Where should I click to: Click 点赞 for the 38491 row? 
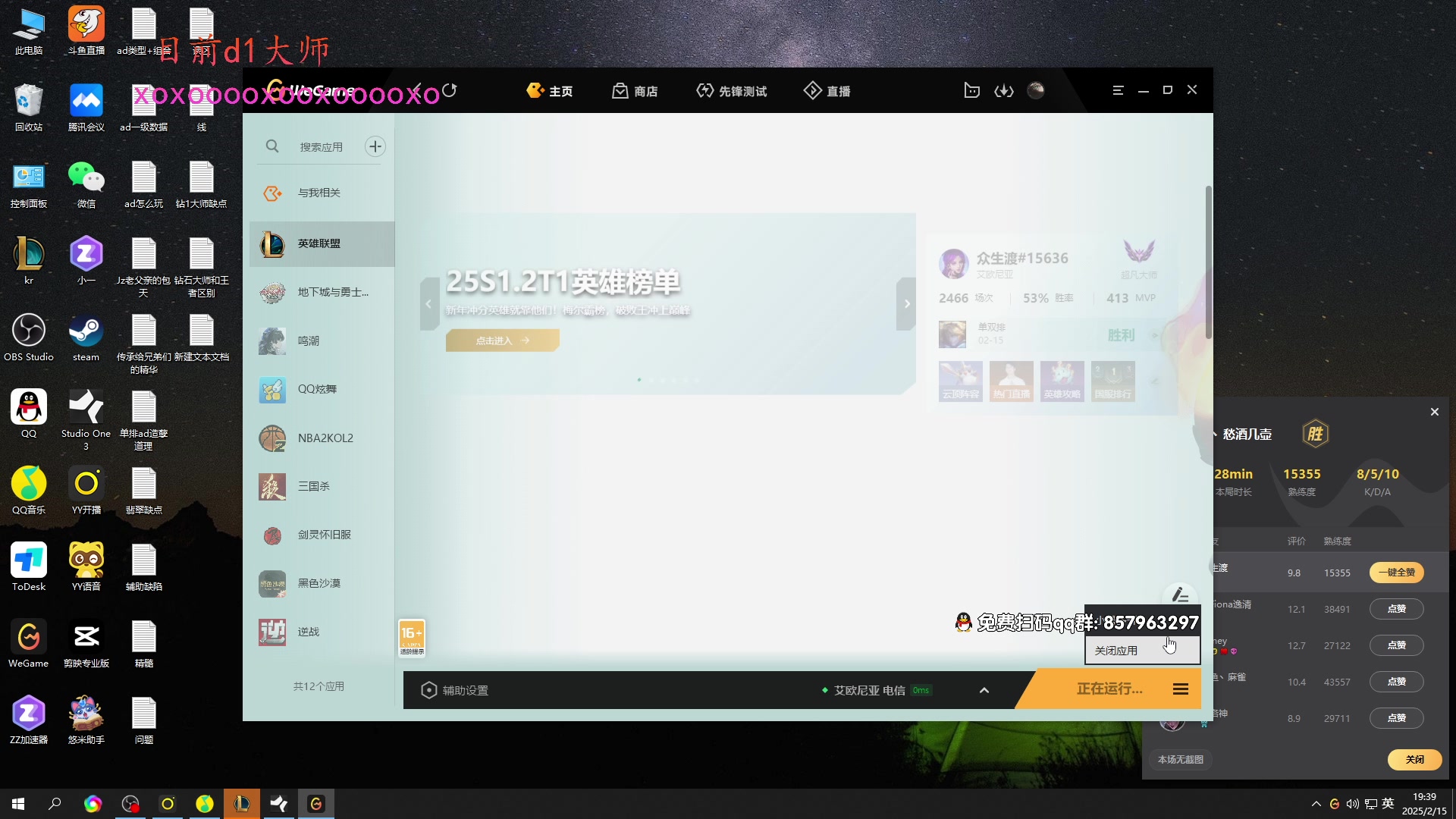[x=1397, y=609]
